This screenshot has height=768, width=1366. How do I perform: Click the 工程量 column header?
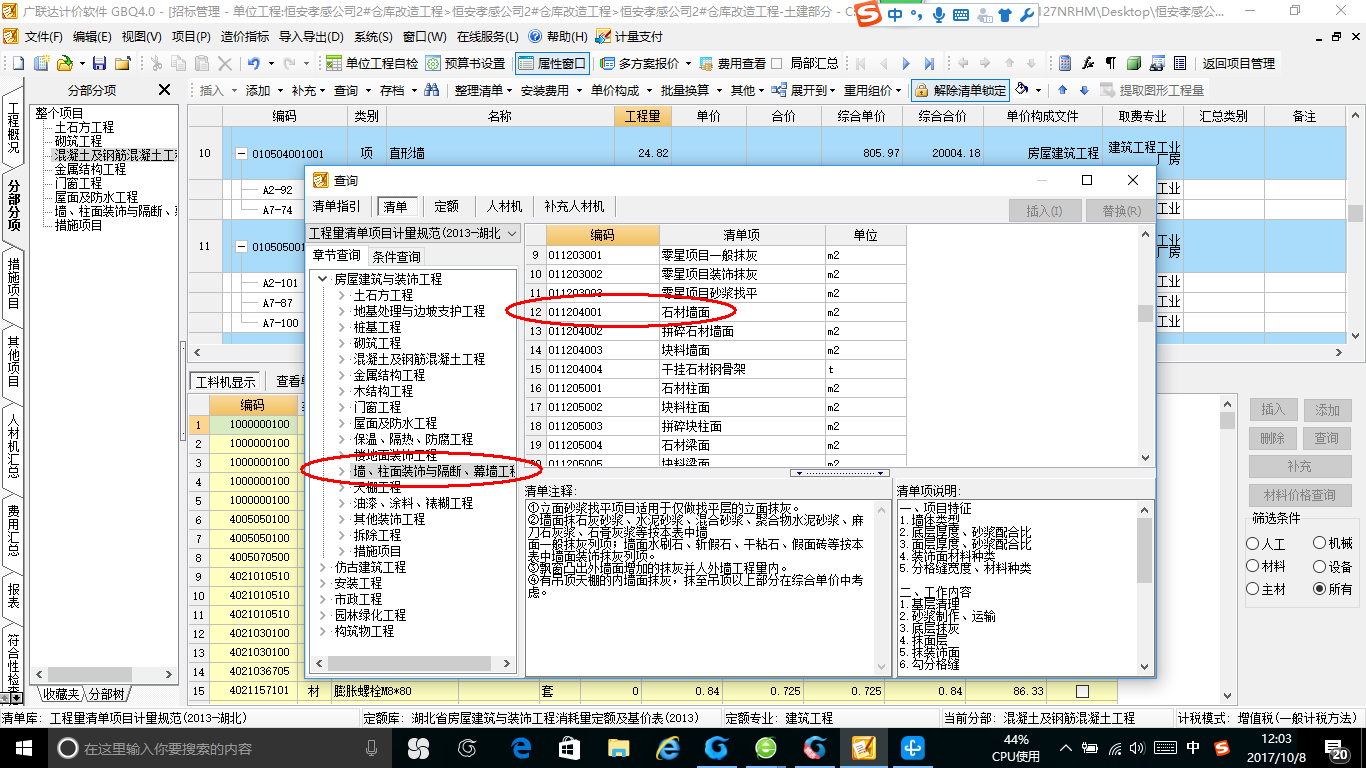[643, 116]
